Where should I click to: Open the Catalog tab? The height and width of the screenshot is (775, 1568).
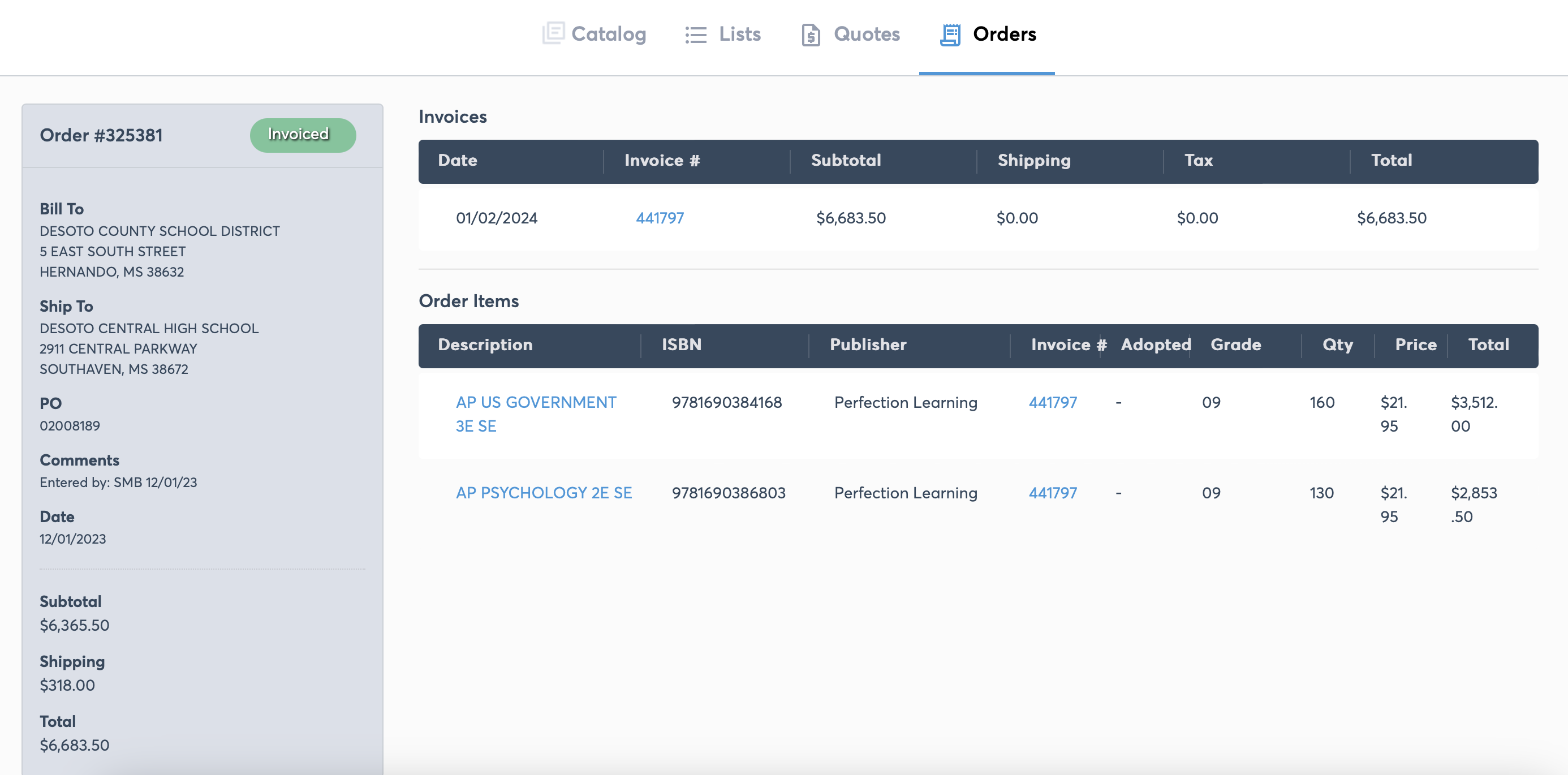point(593,34)
